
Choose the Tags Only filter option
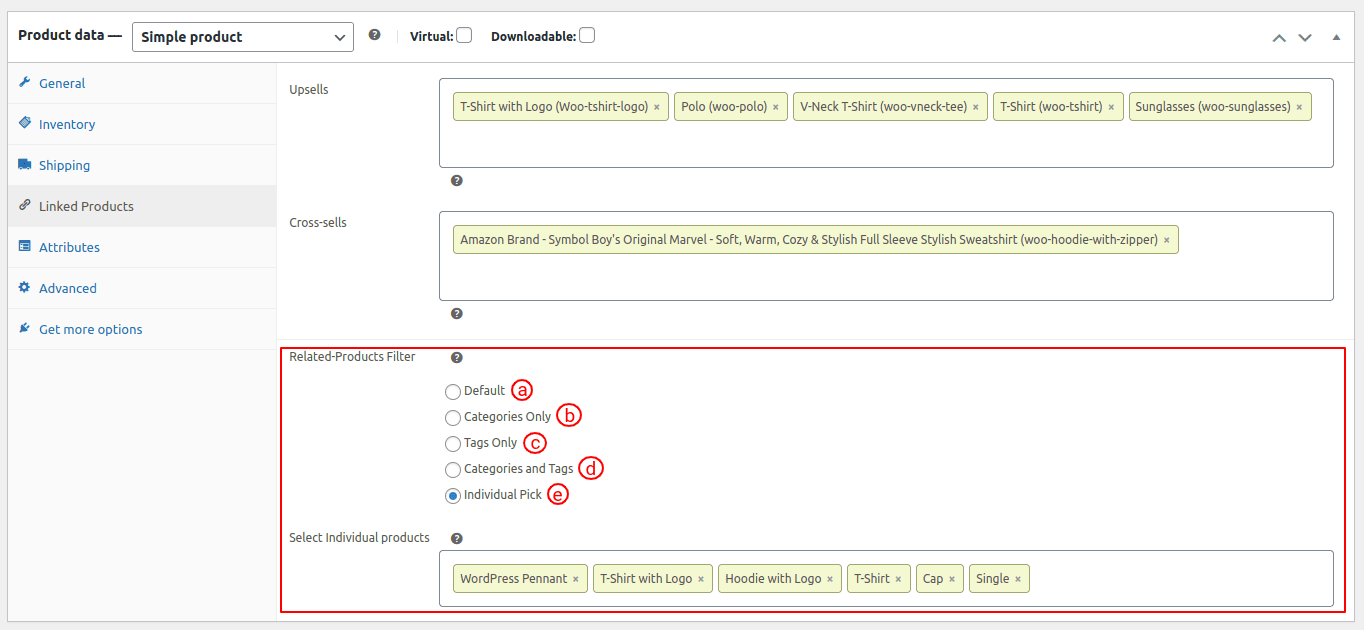[x=453, y=443]
